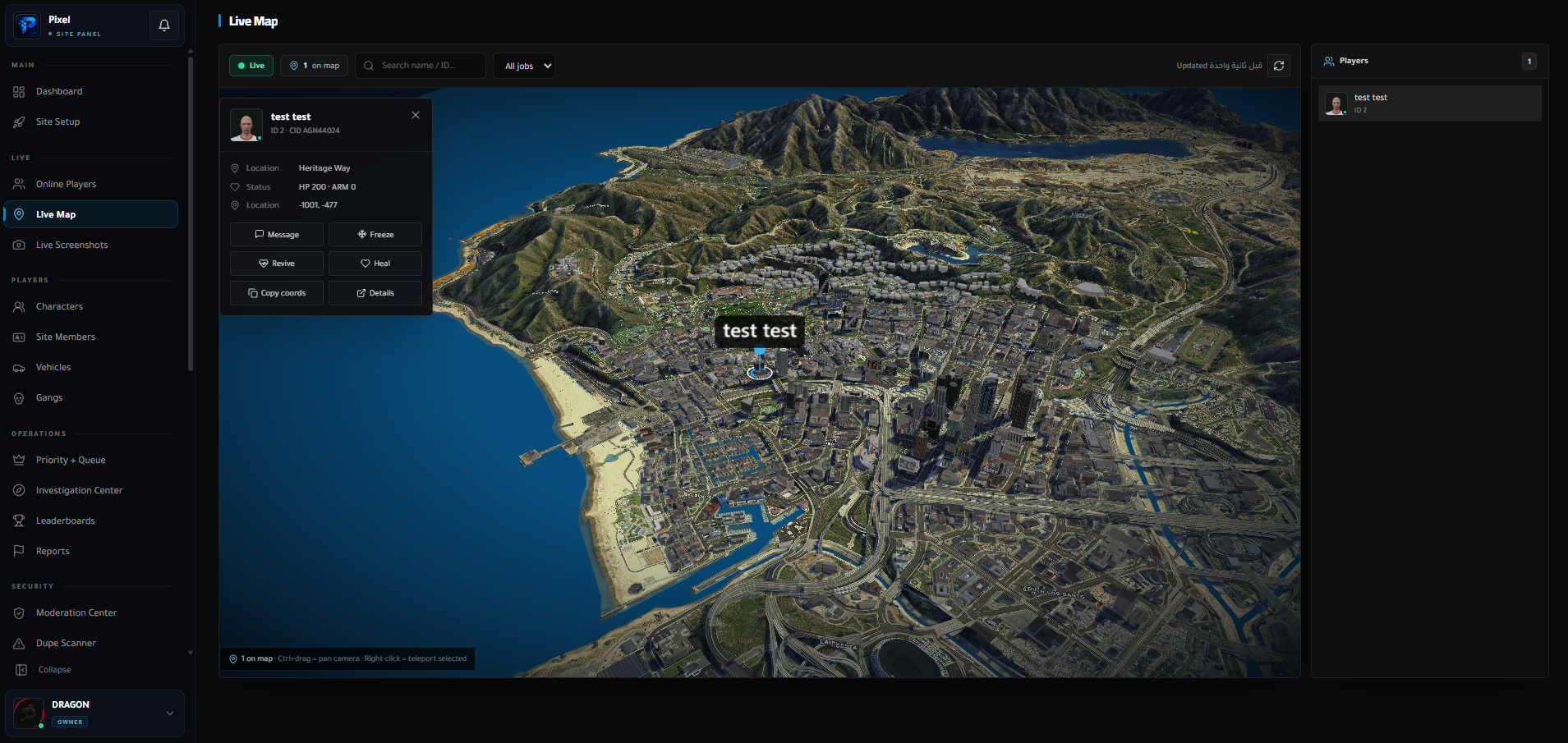This screenshot has height=743, width=1568.
Task: Click the Heritage Way location text
Action: pos(324,168)
